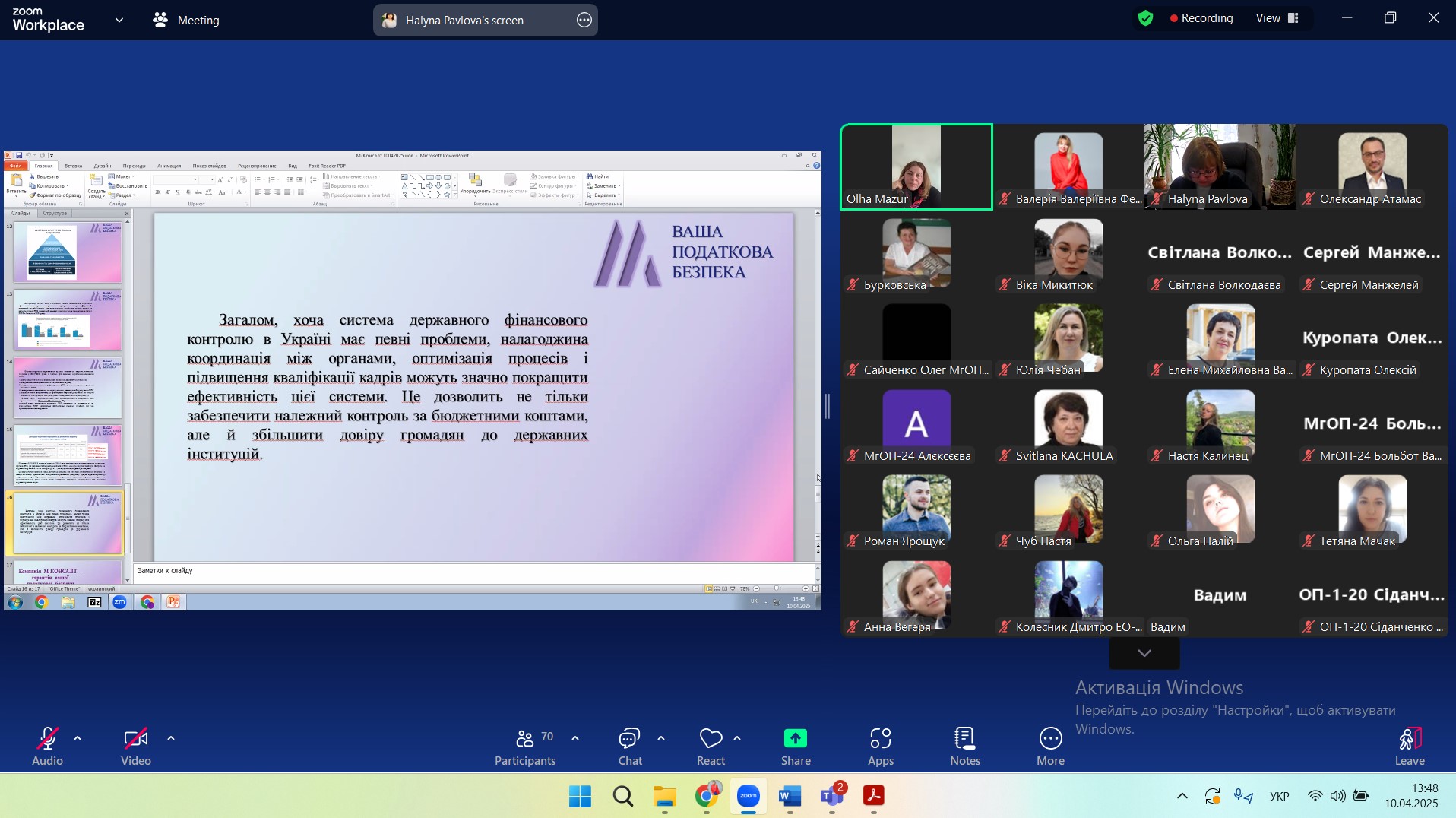The image size is (1456, 818).
Task: Click Найти in shared PowerPoint ribbon
Action: 598,176
